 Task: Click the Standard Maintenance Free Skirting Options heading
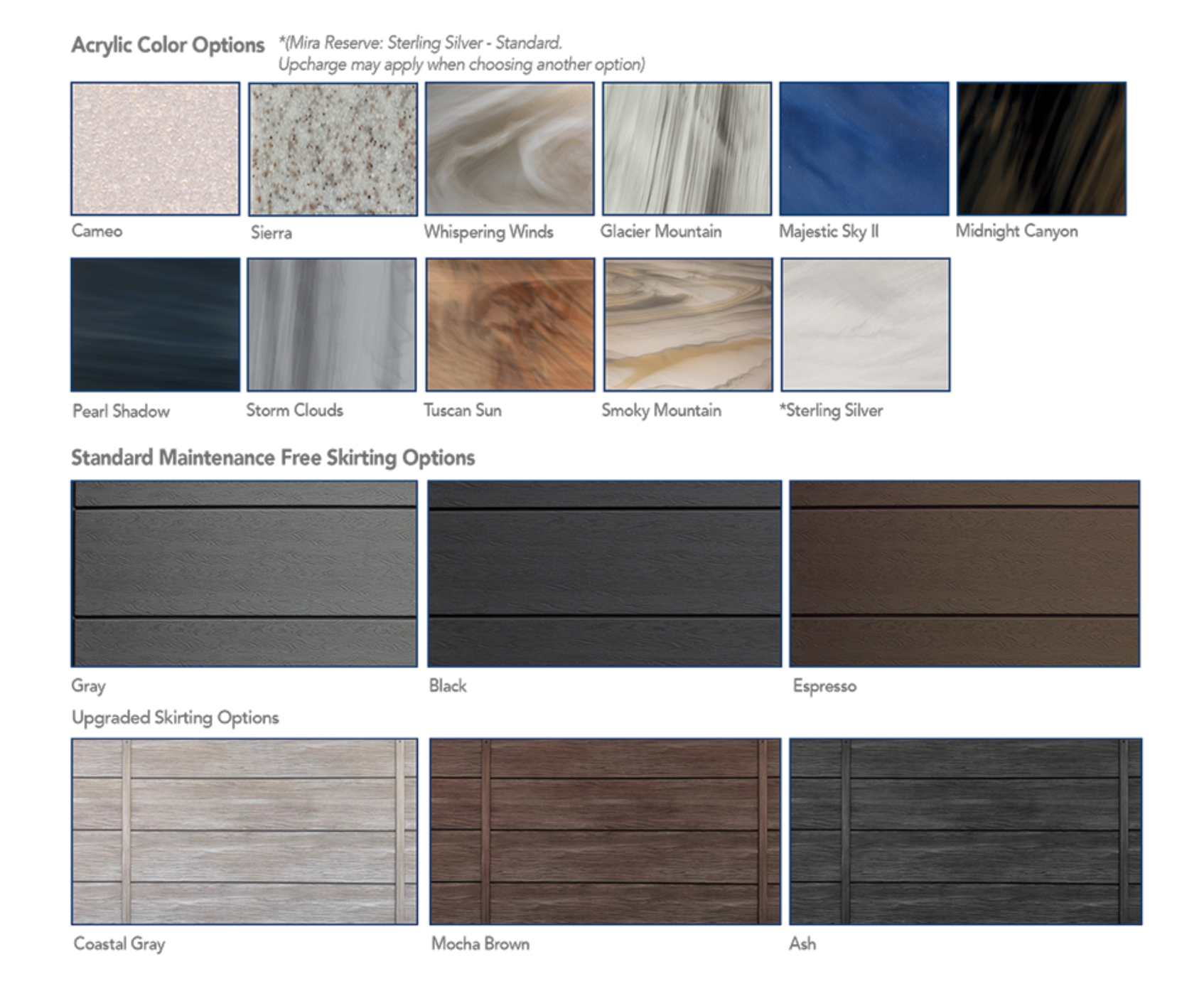(x=273, y=457)
